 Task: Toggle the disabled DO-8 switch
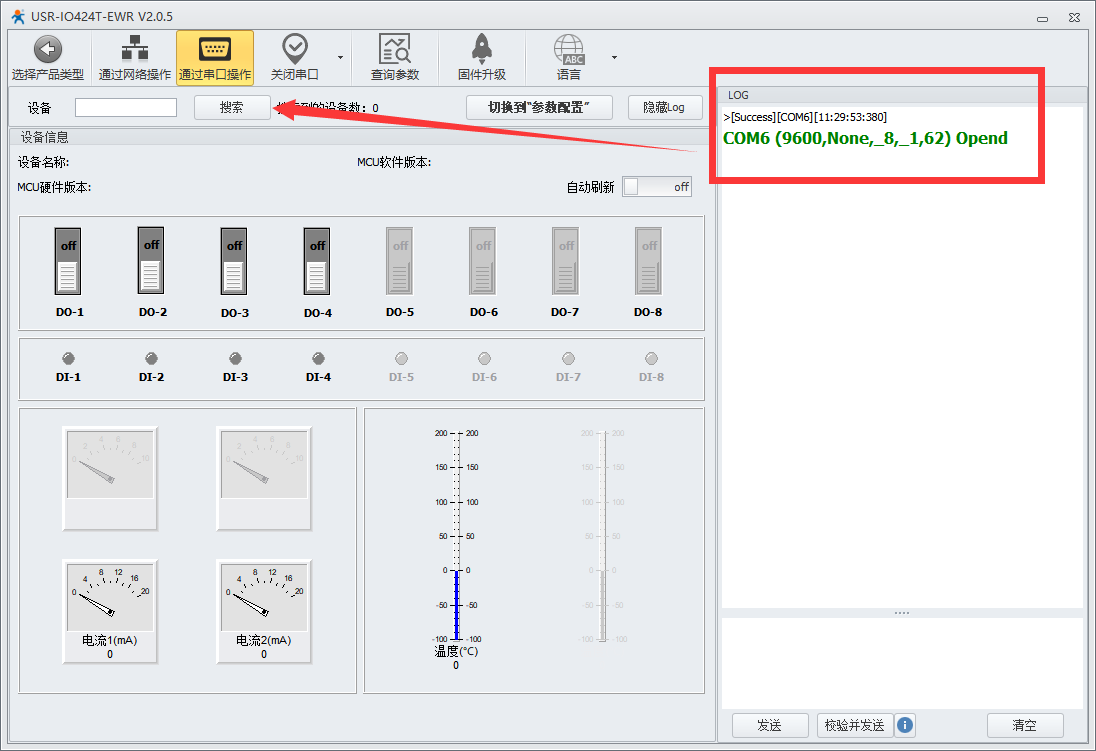(649, 261)
